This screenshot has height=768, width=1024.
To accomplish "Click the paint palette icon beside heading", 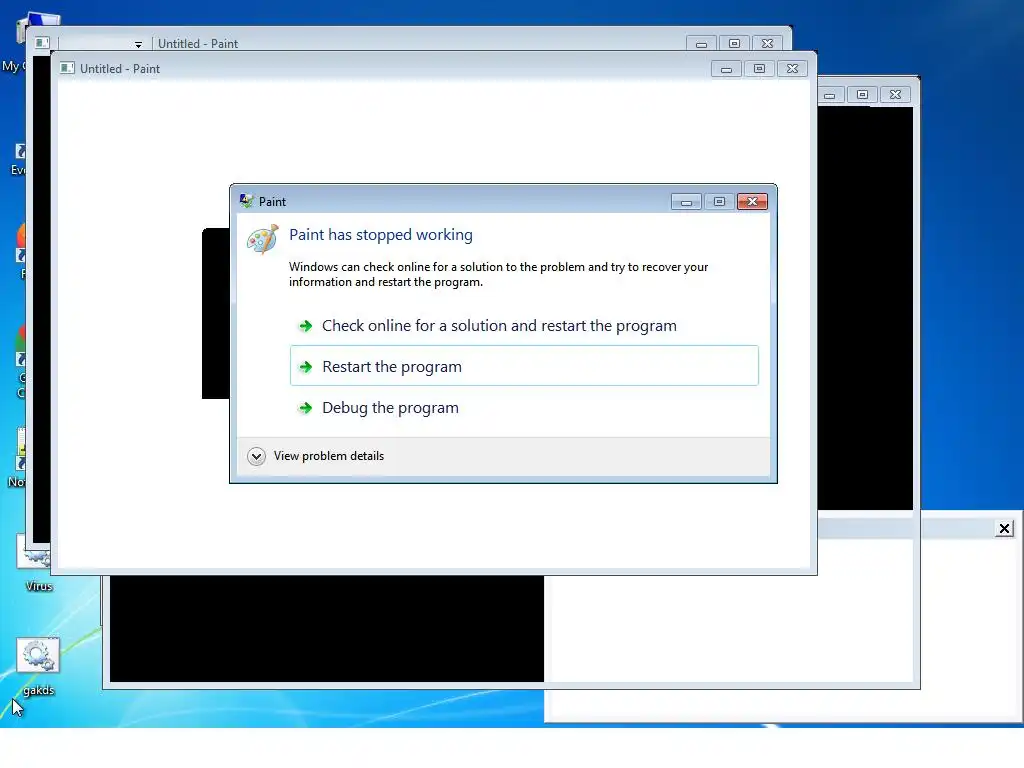I will (x=263, y=240).
